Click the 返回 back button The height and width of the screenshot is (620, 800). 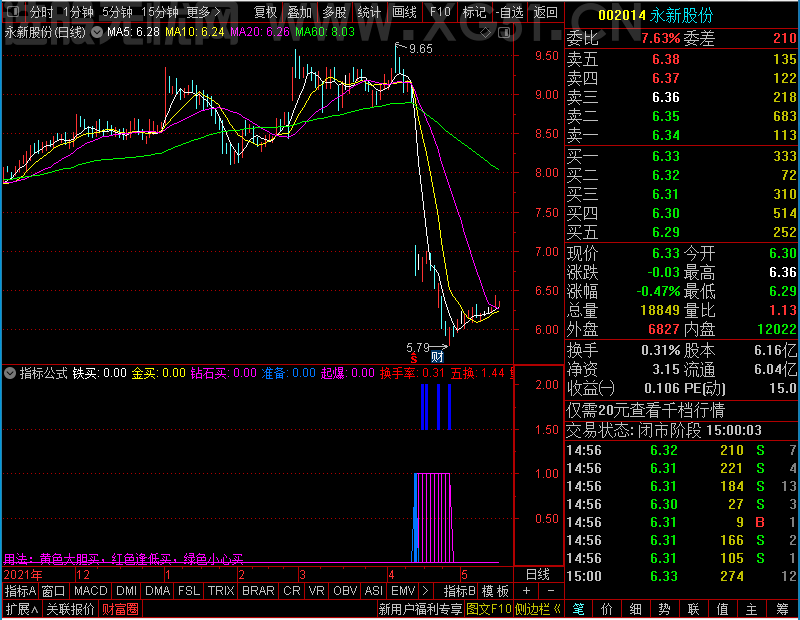(545, 12)
